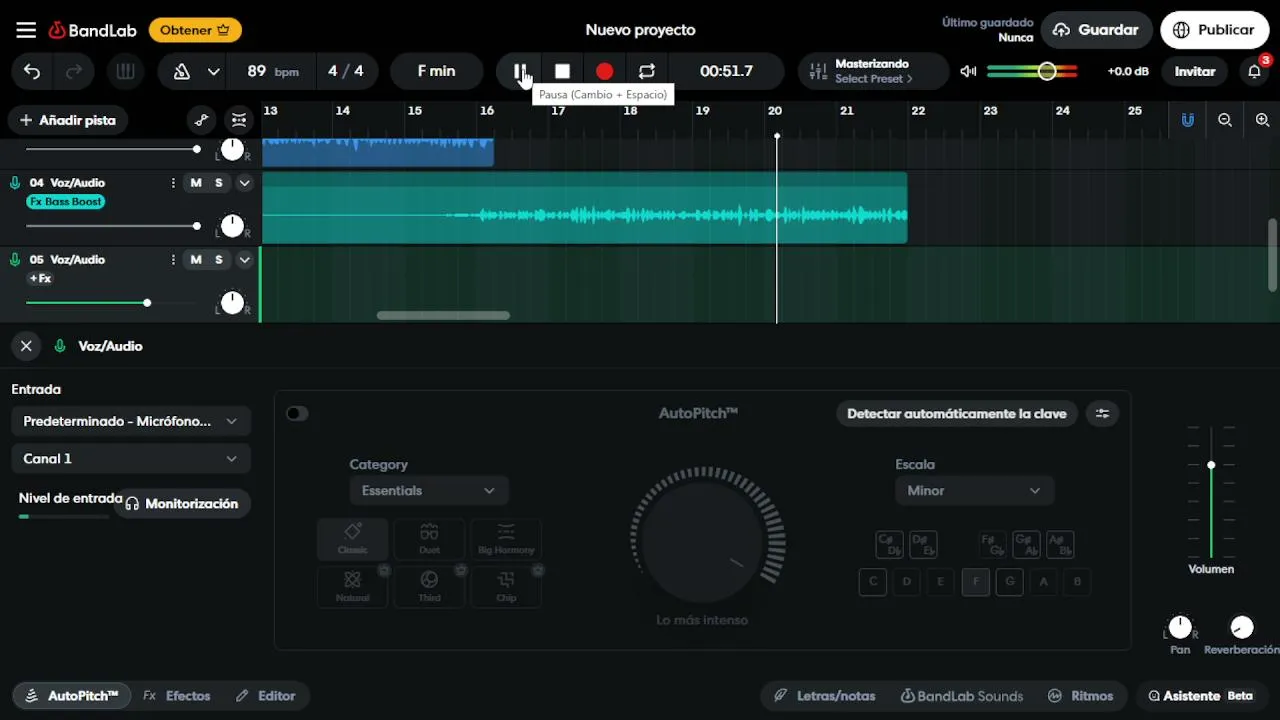Click the Publicar button
1280x720 pixels.
pyautogui.click(x=1213, y=30)
